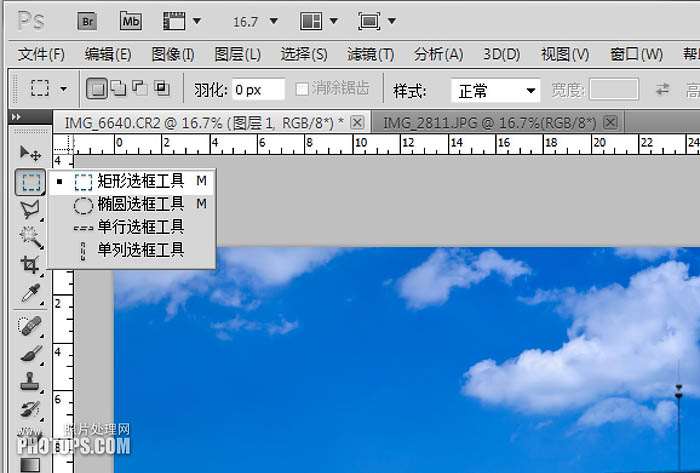This screenshot has height=473, width=700.
Task: Open the 图层(L) menu
Action: coord(238,54)
